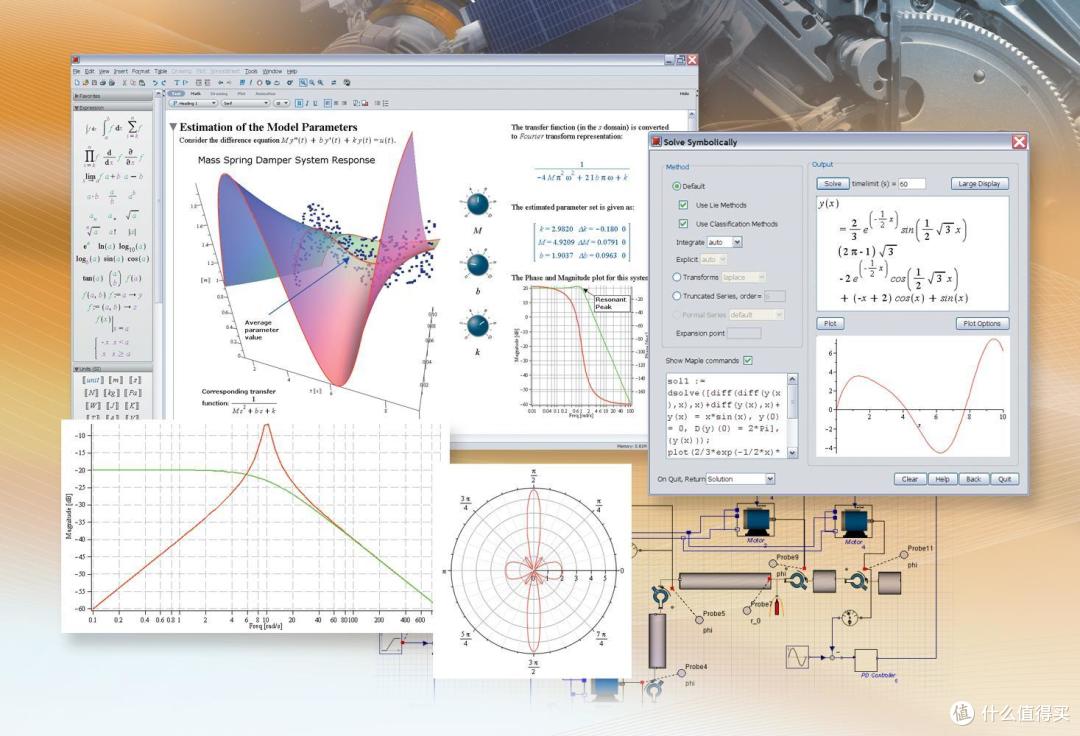Insert the tan(a) template from Expression palette
The image size is (1080, 736).
pyautogui.click(x=92, y=278)
